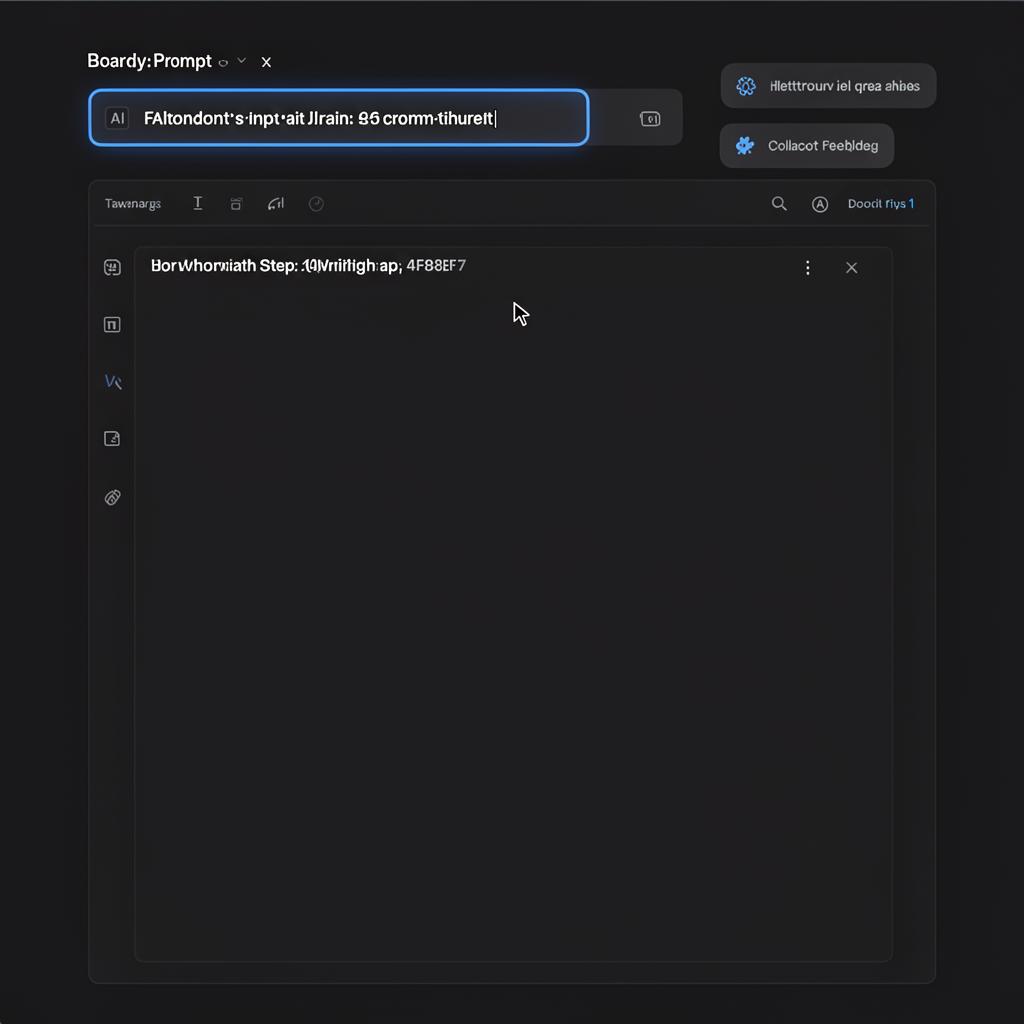Click the Boardy:Prompt title
Viewport: 1024px width, 1024px height.
click(x=149, y=61)
